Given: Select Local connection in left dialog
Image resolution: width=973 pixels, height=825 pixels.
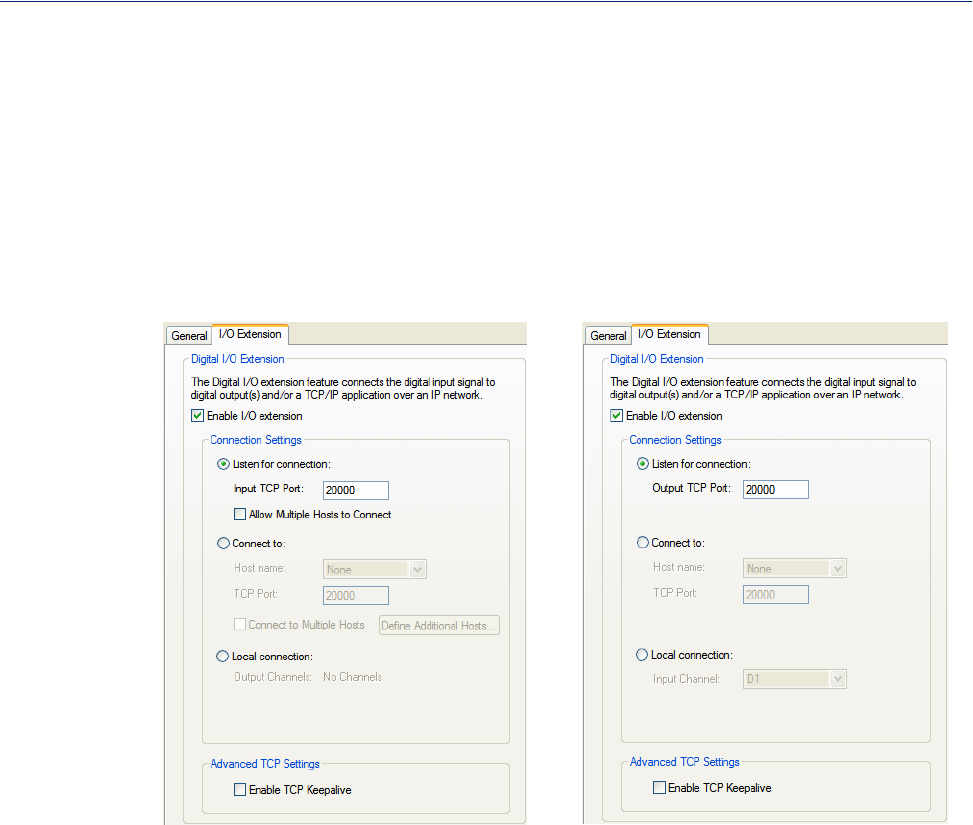Looking at the screenshot, I should point(222,656).
